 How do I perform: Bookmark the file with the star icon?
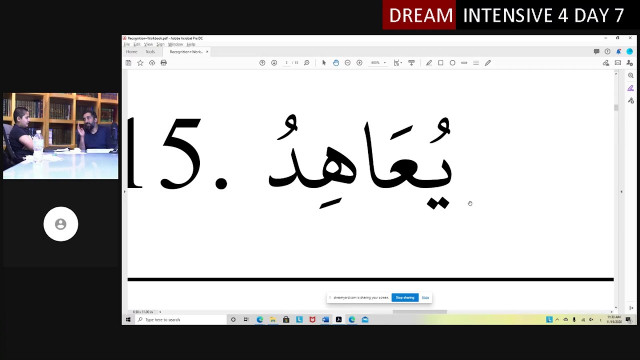[140, 63]
